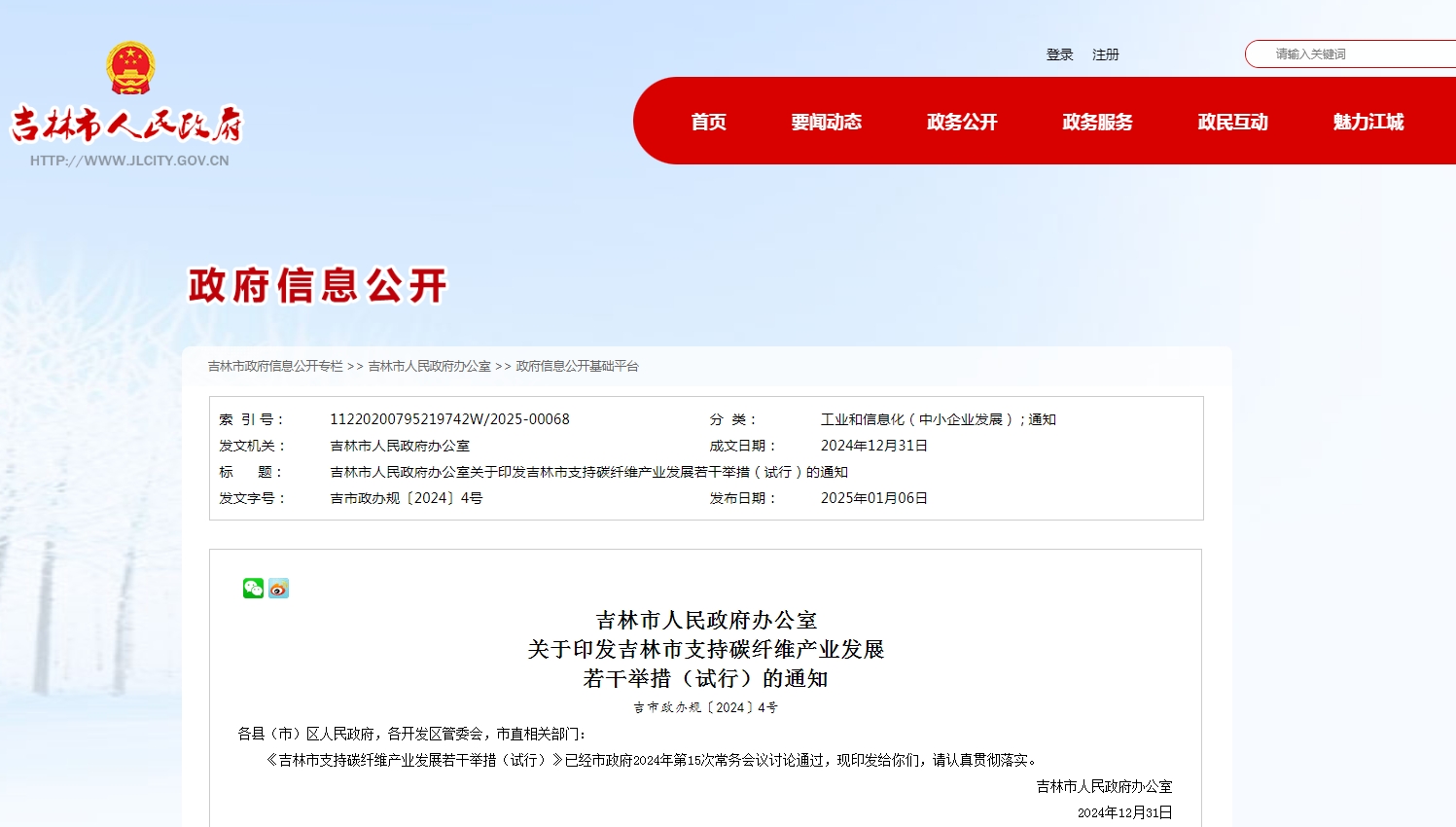This screenshot has width=1456, height=827.
Task: Navigate to 政民互动 section
Action: pos(1232,122)
